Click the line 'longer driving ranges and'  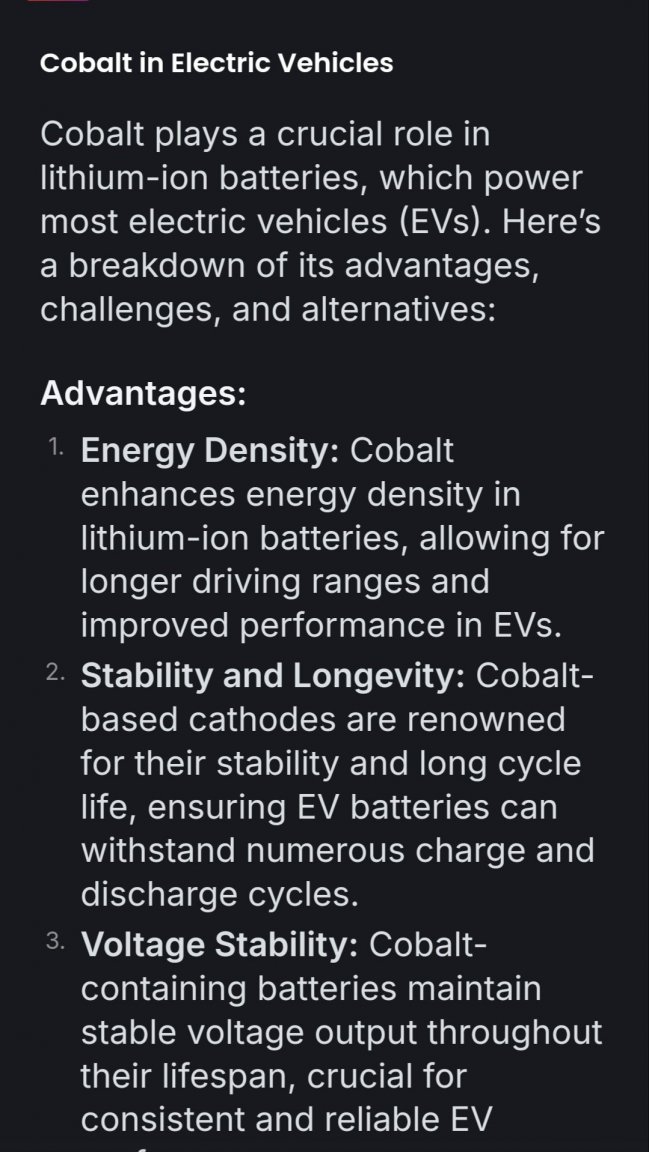coord(284,582)
